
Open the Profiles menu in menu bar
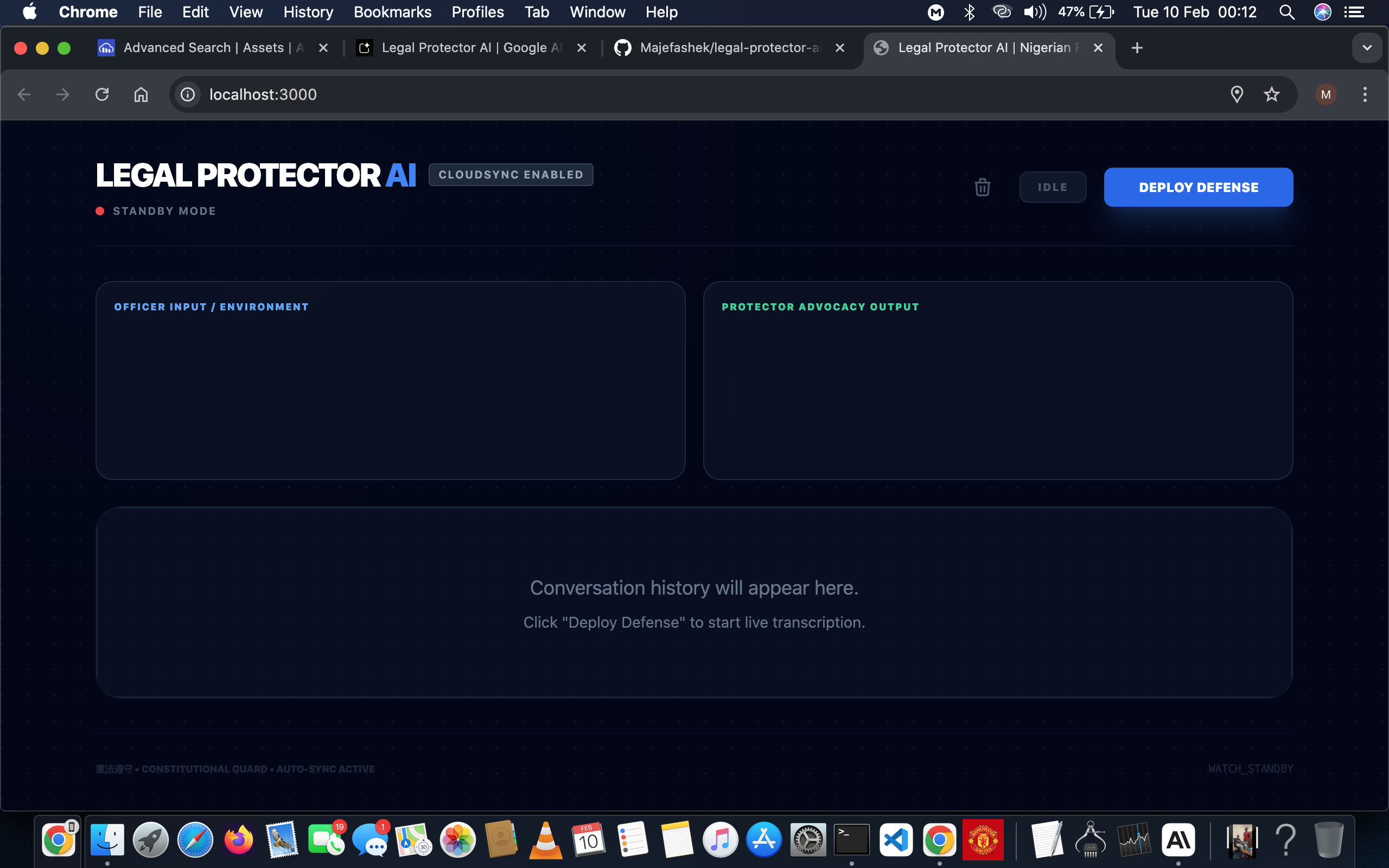point(477,12)
